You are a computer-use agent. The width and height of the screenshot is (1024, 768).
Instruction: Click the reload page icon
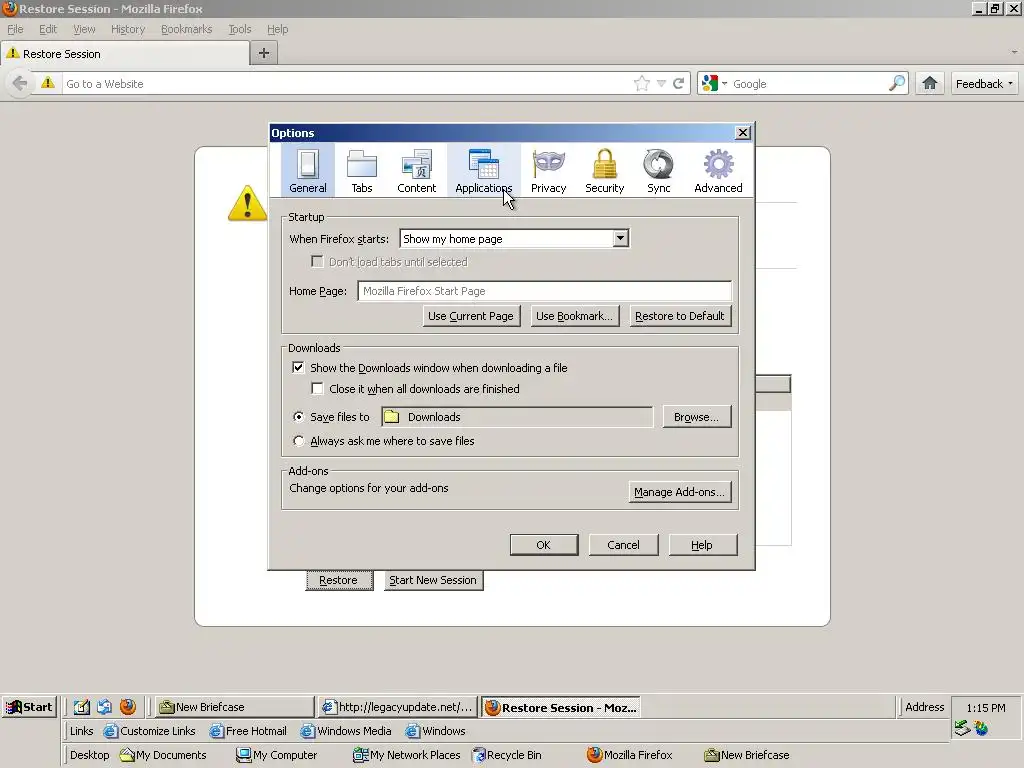(679, 84)
